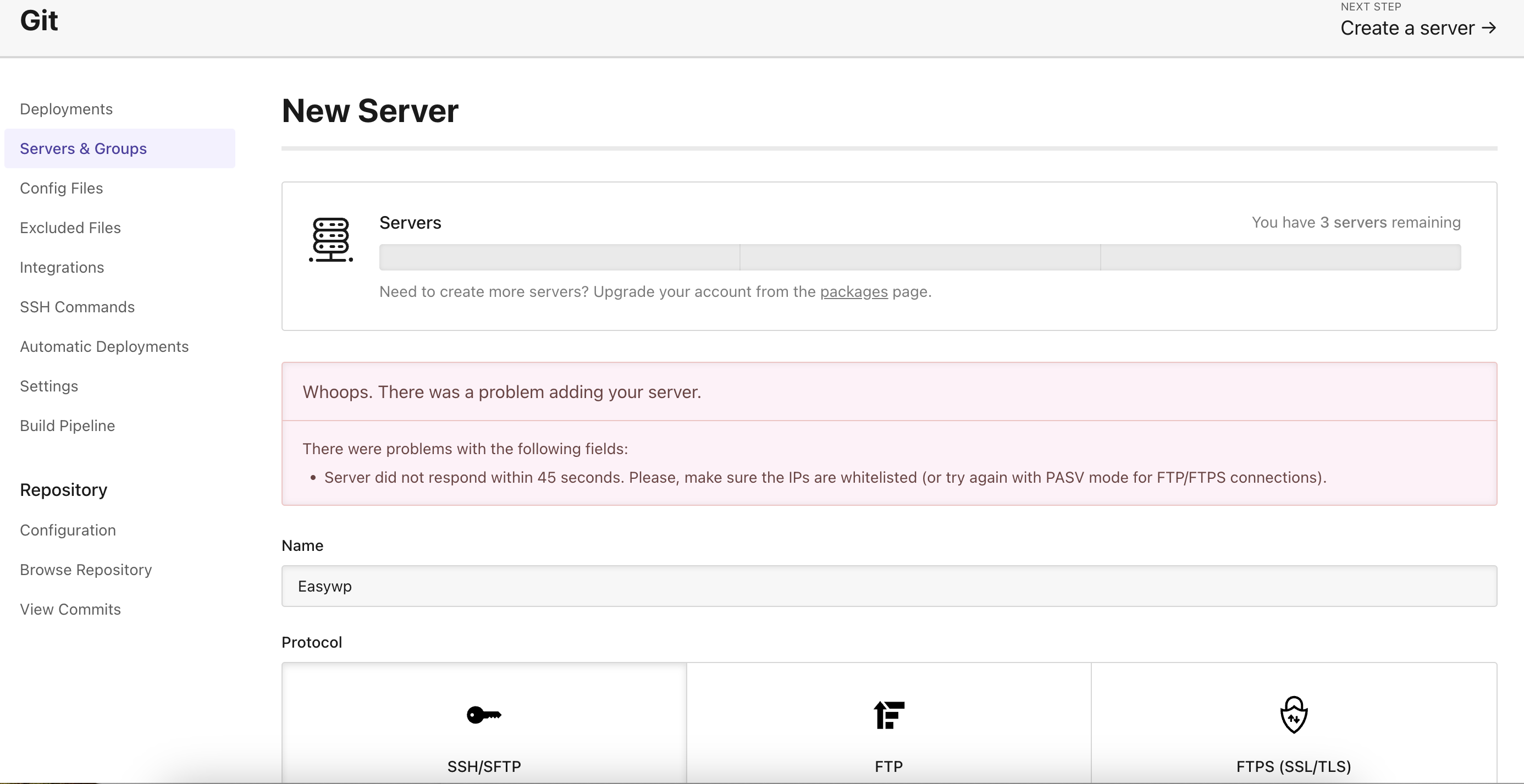Click the Settings sidebar item

click(48, 385)
